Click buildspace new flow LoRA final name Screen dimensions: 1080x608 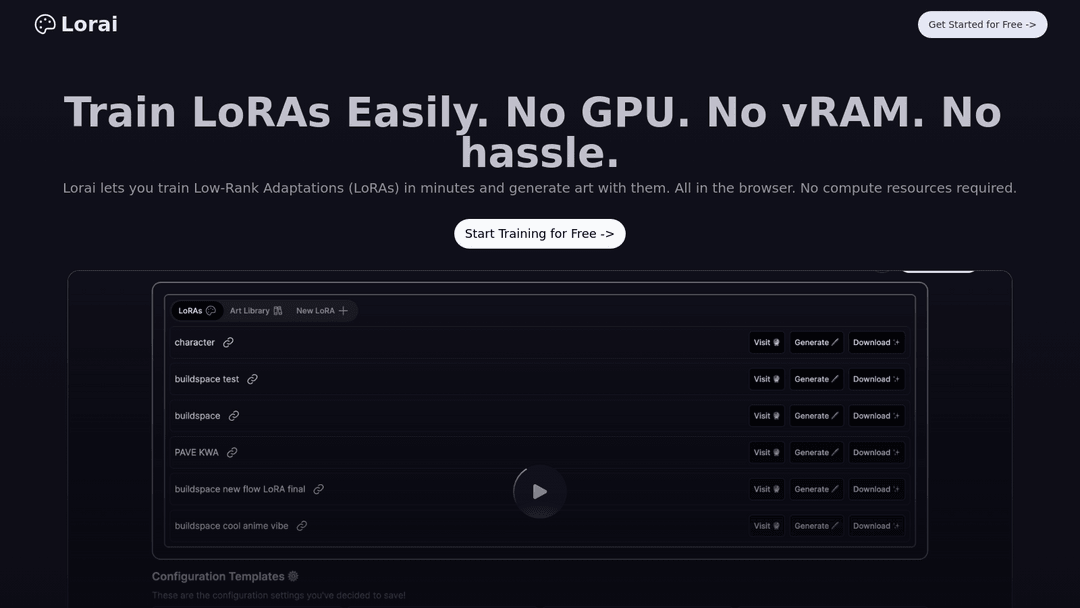(240, 489)
